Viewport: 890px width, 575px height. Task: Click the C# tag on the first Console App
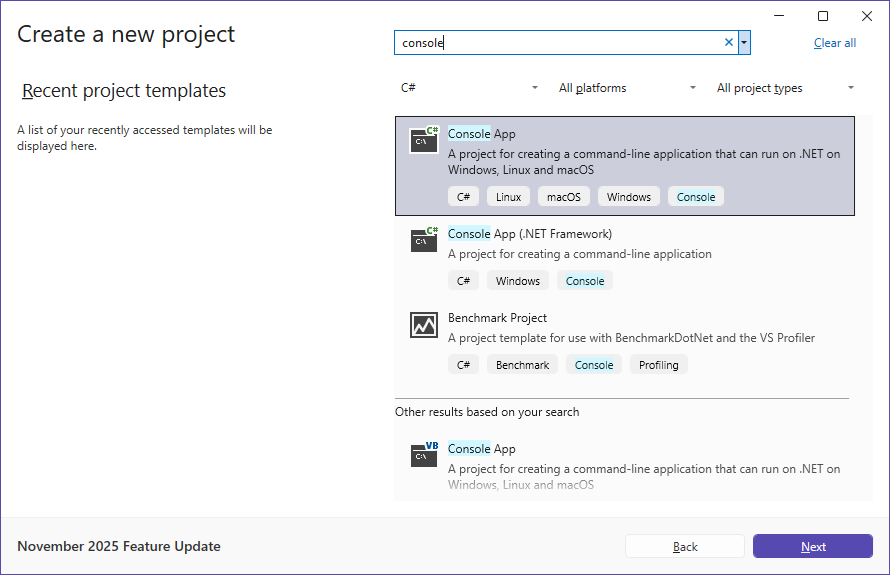coord(463,197)
